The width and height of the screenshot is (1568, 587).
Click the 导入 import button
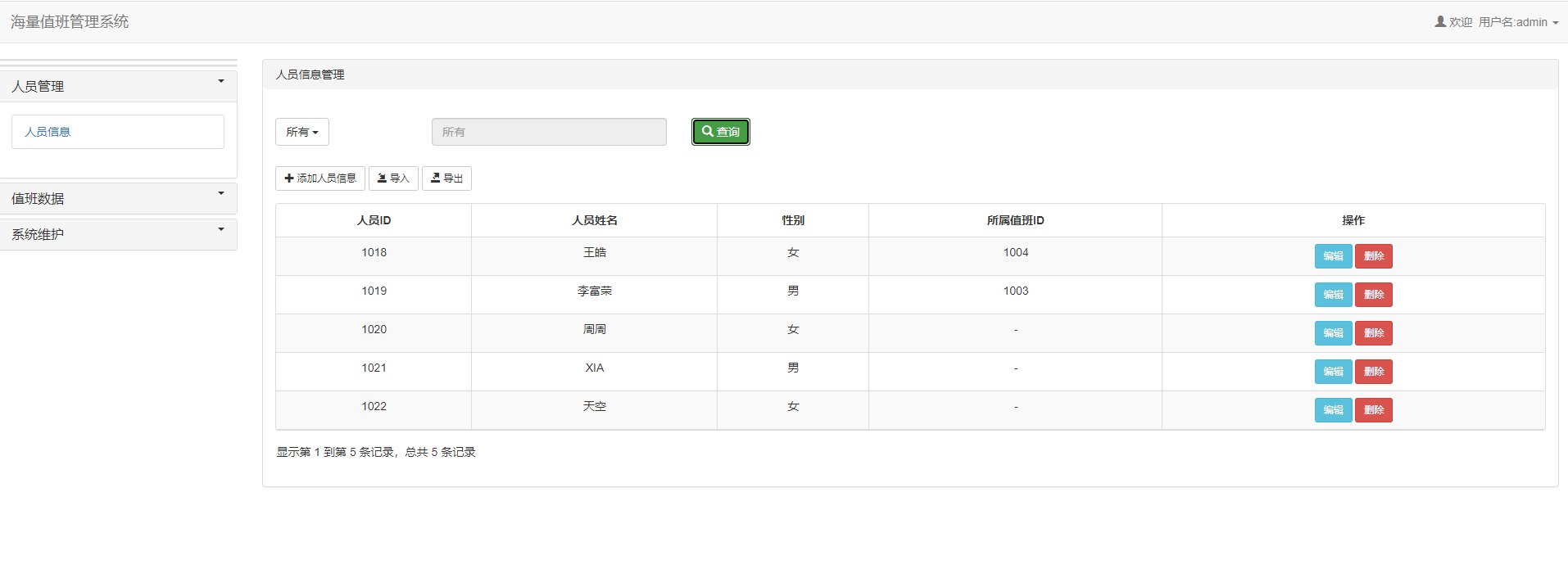click(x=393, y=178)
